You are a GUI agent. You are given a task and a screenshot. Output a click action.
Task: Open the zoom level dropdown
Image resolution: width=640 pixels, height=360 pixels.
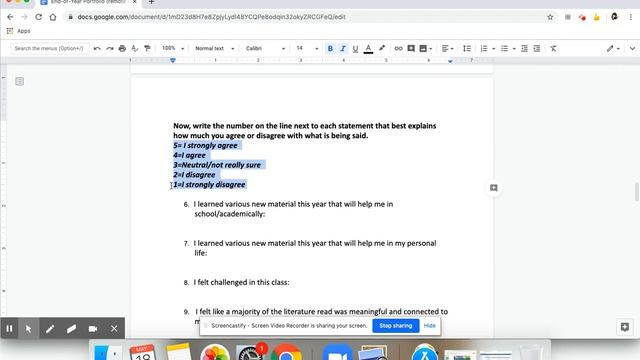click(x=173, y=48)
